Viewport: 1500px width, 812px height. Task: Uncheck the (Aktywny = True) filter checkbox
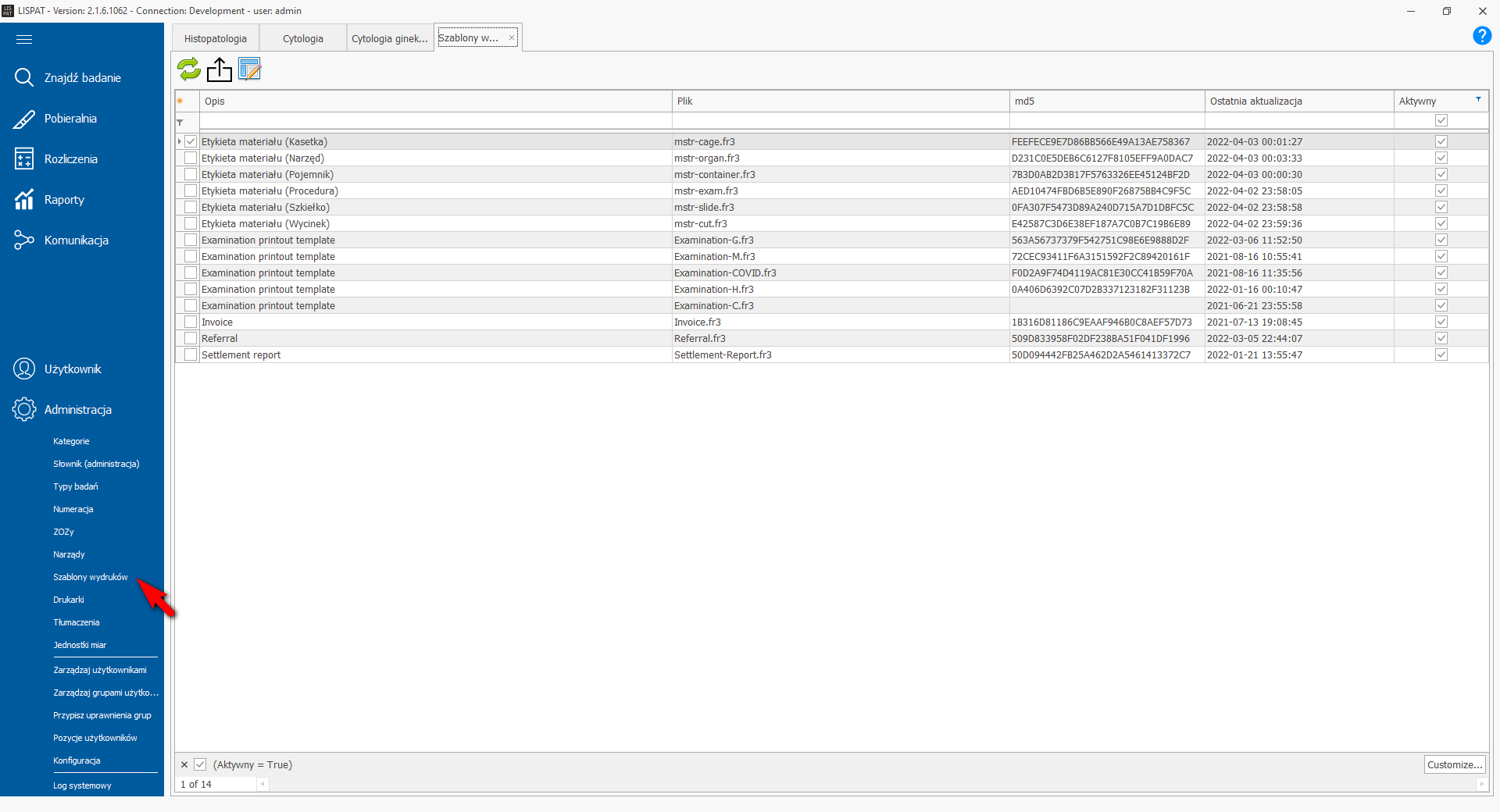click(x=200, y=764)
